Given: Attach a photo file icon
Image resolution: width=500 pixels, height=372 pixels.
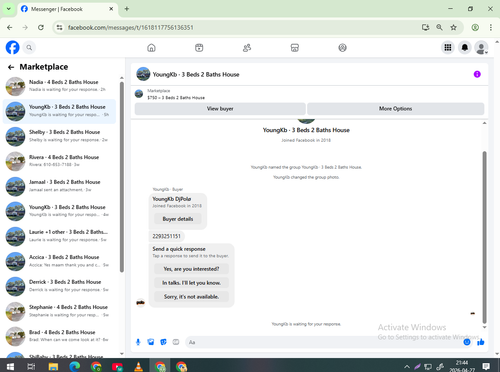Looking at the screenshot, I should (x=151, y=342).
